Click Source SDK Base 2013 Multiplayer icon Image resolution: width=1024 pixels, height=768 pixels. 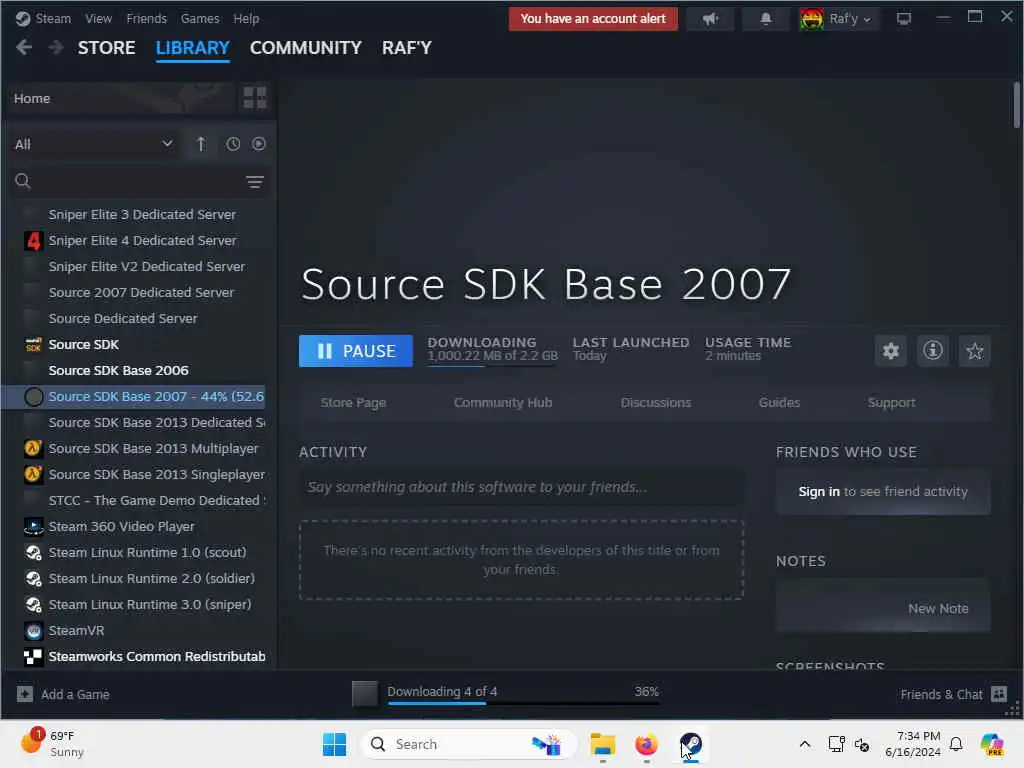[x=33, y=448]
